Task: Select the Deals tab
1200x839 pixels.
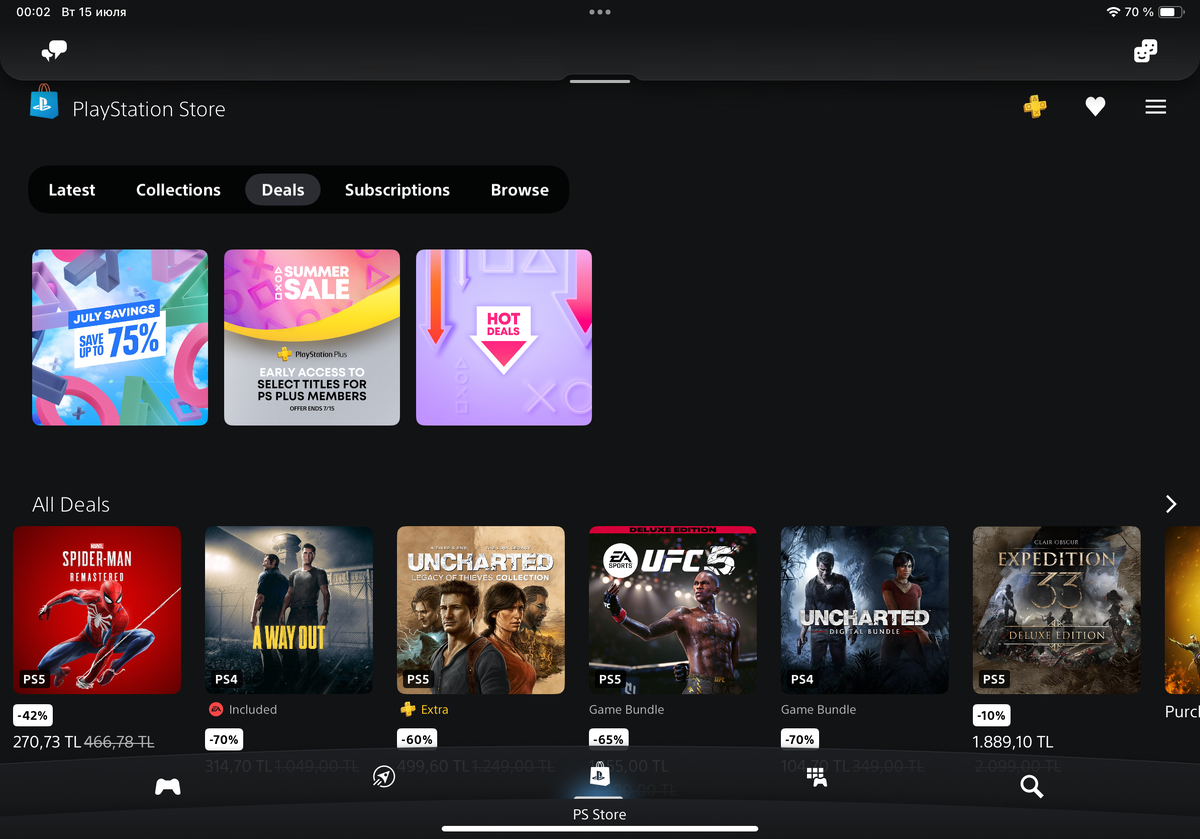Action: point(283,190)
